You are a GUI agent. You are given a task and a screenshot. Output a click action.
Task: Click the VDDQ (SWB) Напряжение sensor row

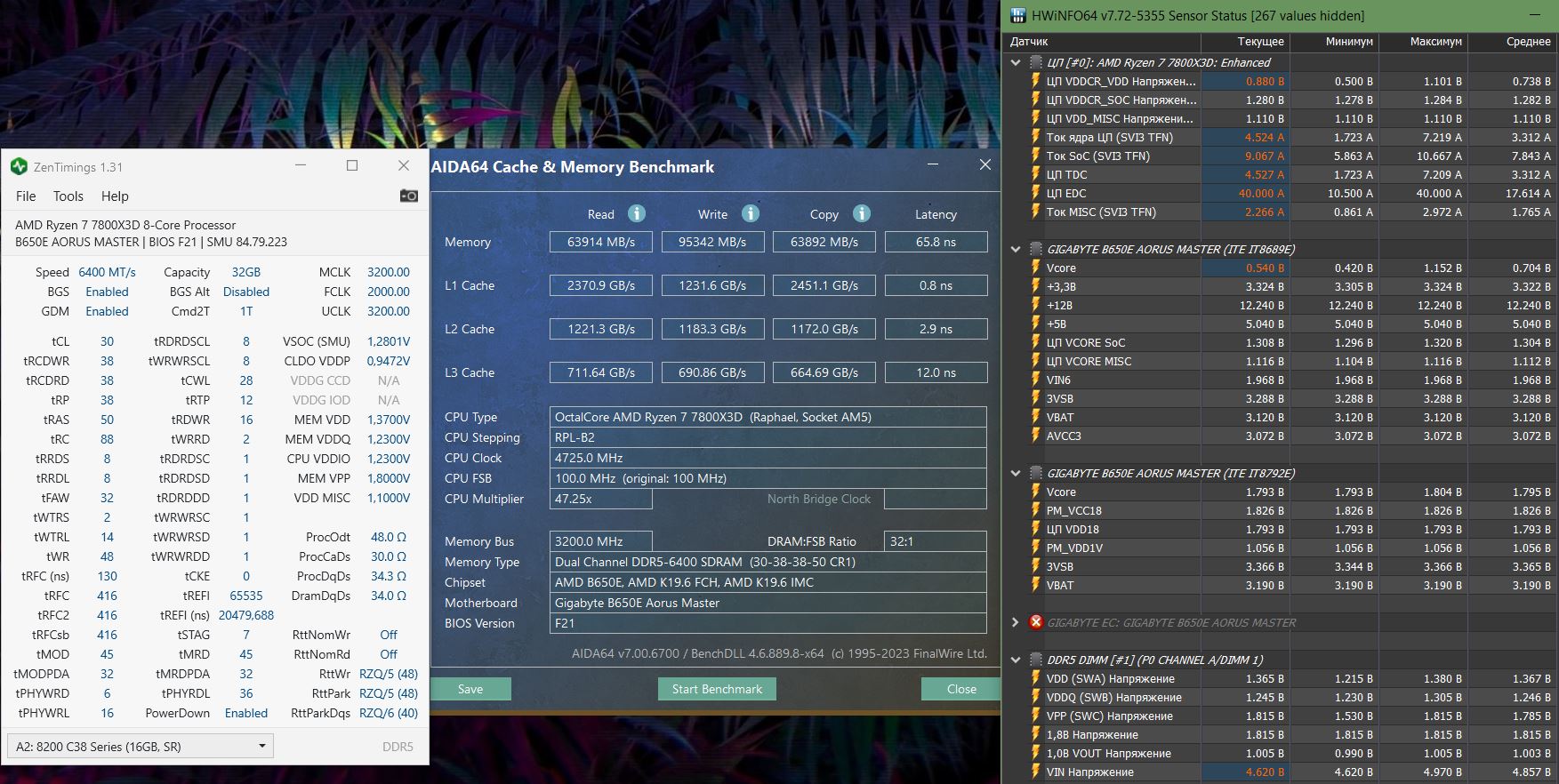point(1281,697)
